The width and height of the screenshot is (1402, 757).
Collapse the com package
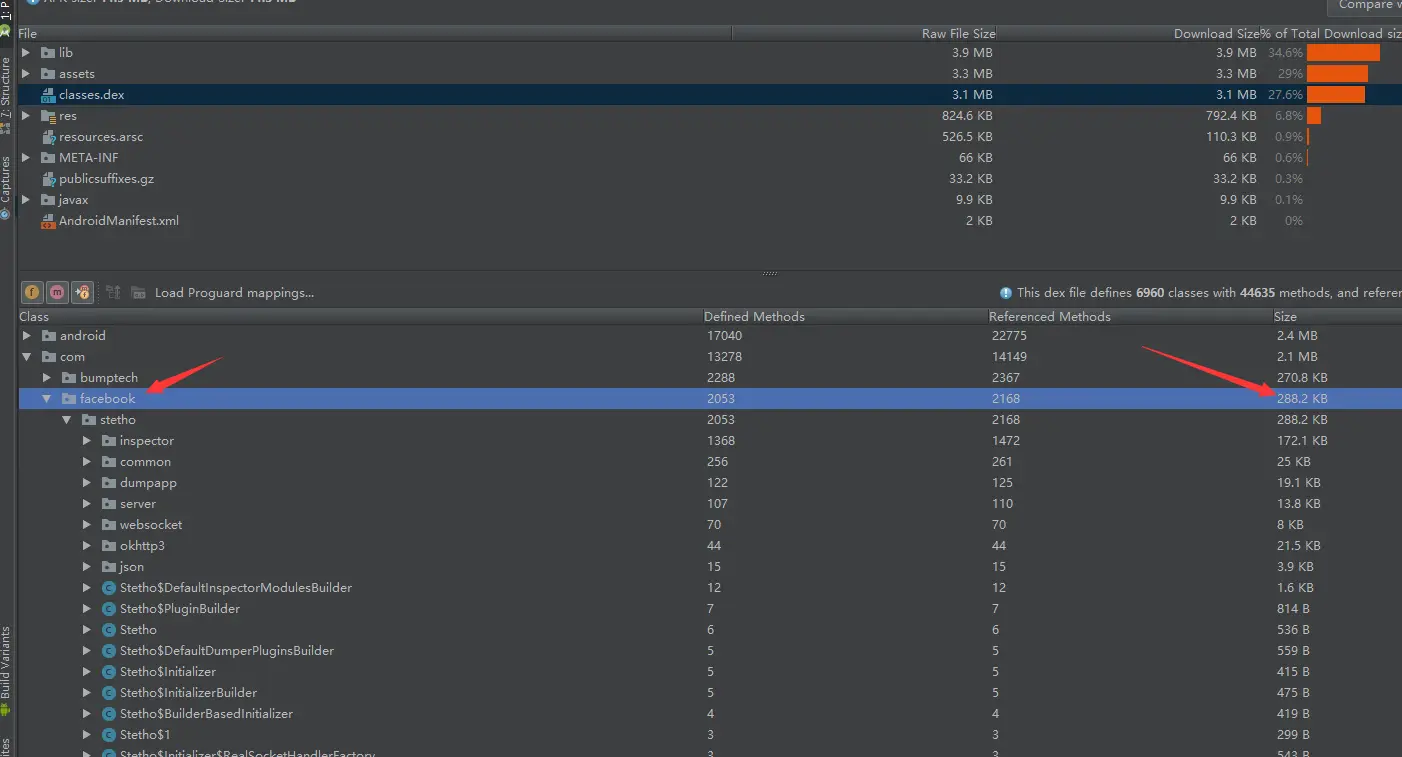(27, 357)
